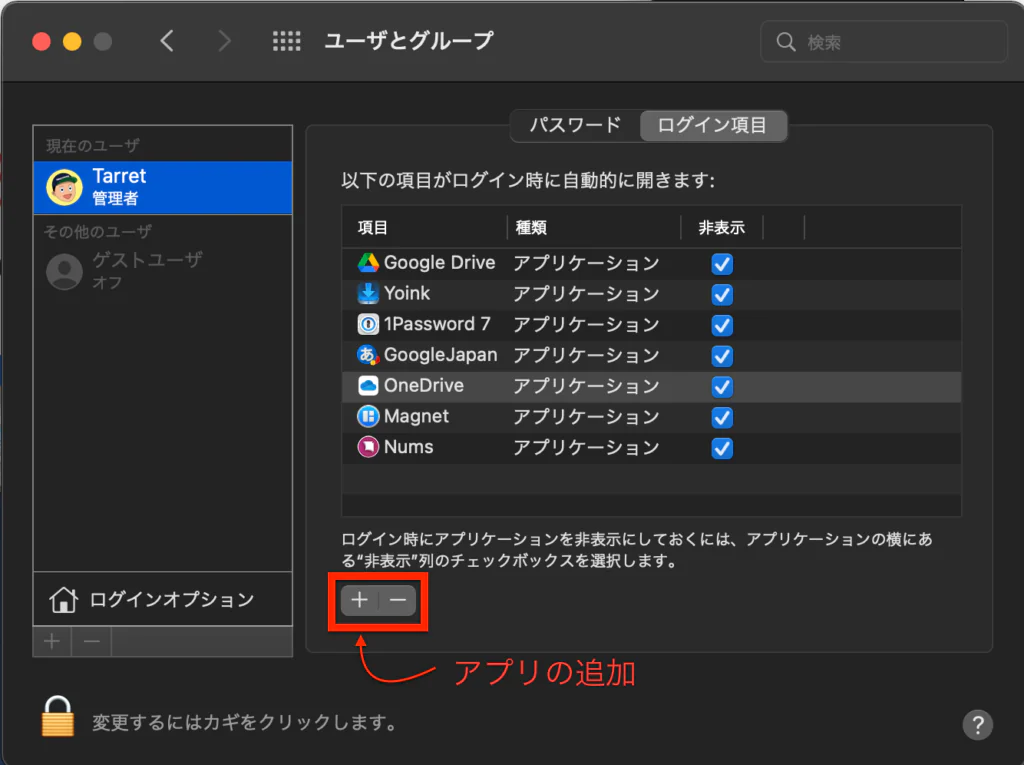Remove selected login item with minus button
Screen dimensions: 1024x765
pos(398,600)
